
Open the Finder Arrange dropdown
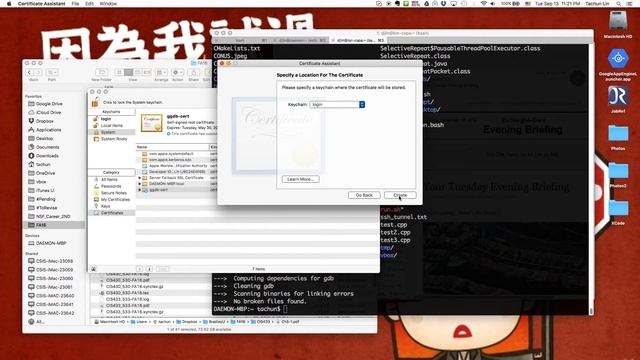click(x=161, y=72)
